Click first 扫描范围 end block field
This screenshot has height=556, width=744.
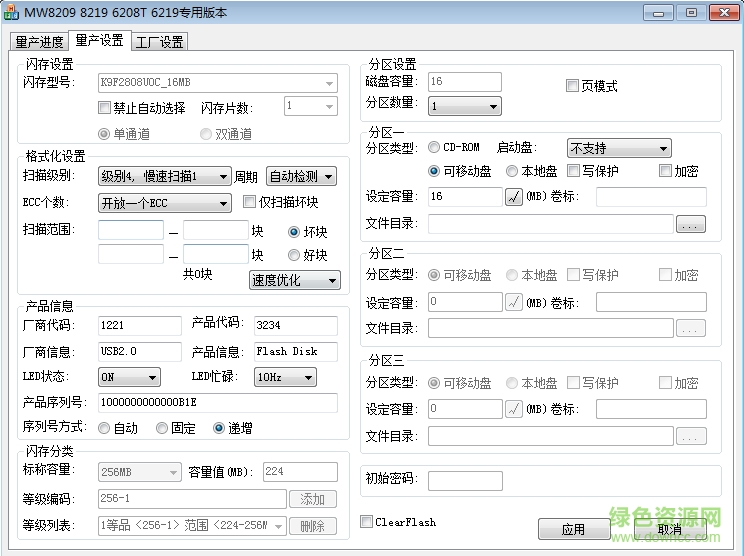(x=216, y=230)
